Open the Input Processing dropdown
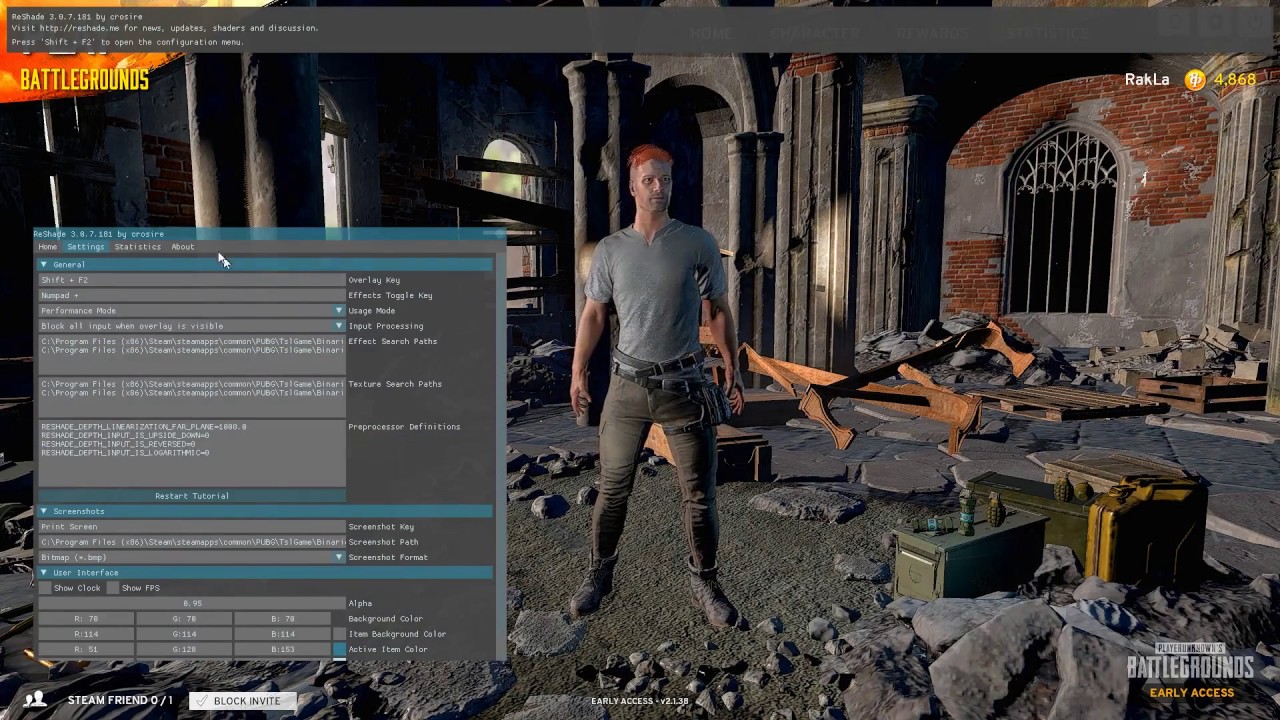Image resolution: width=1280 pixels, height=720 pixels. pos(192,326)
